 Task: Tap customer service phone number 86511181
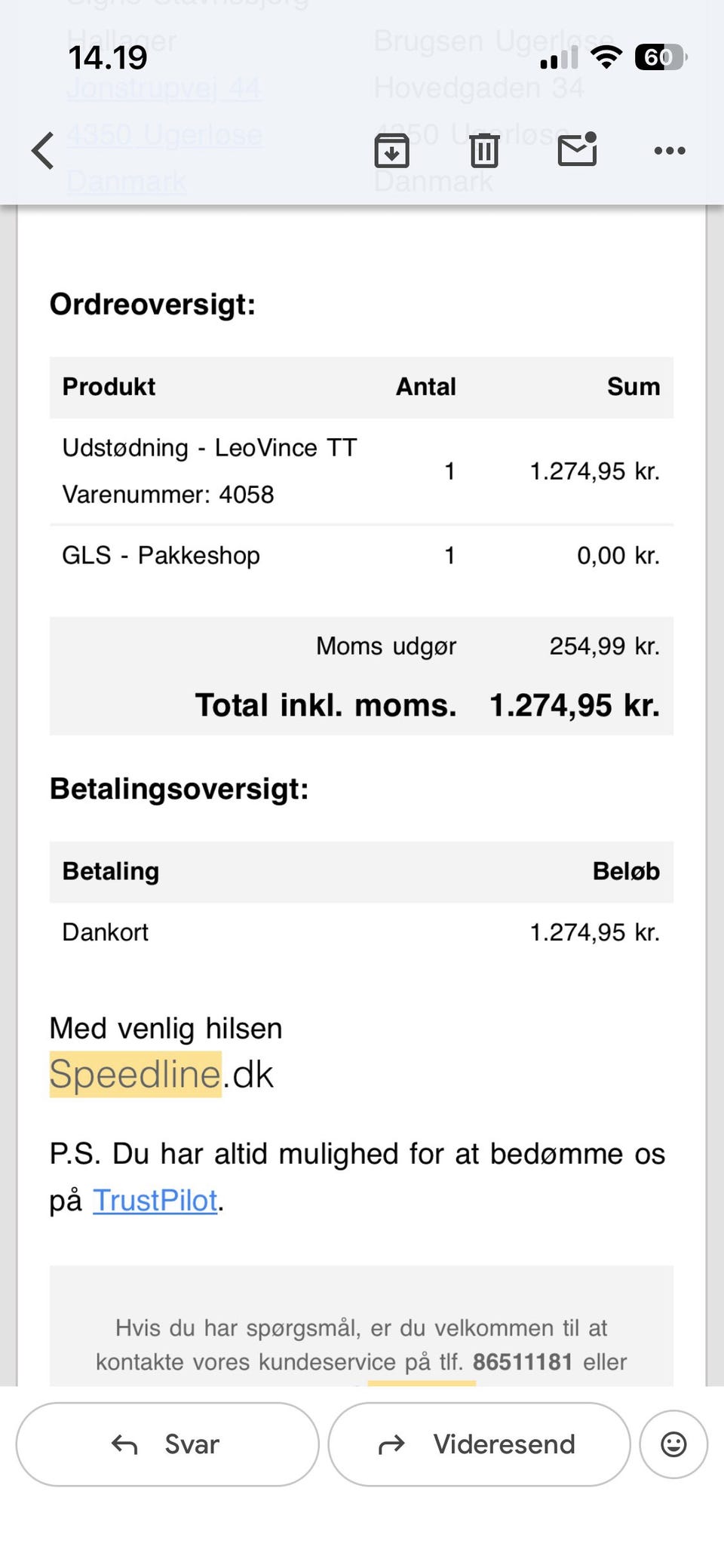point(522,1361)
